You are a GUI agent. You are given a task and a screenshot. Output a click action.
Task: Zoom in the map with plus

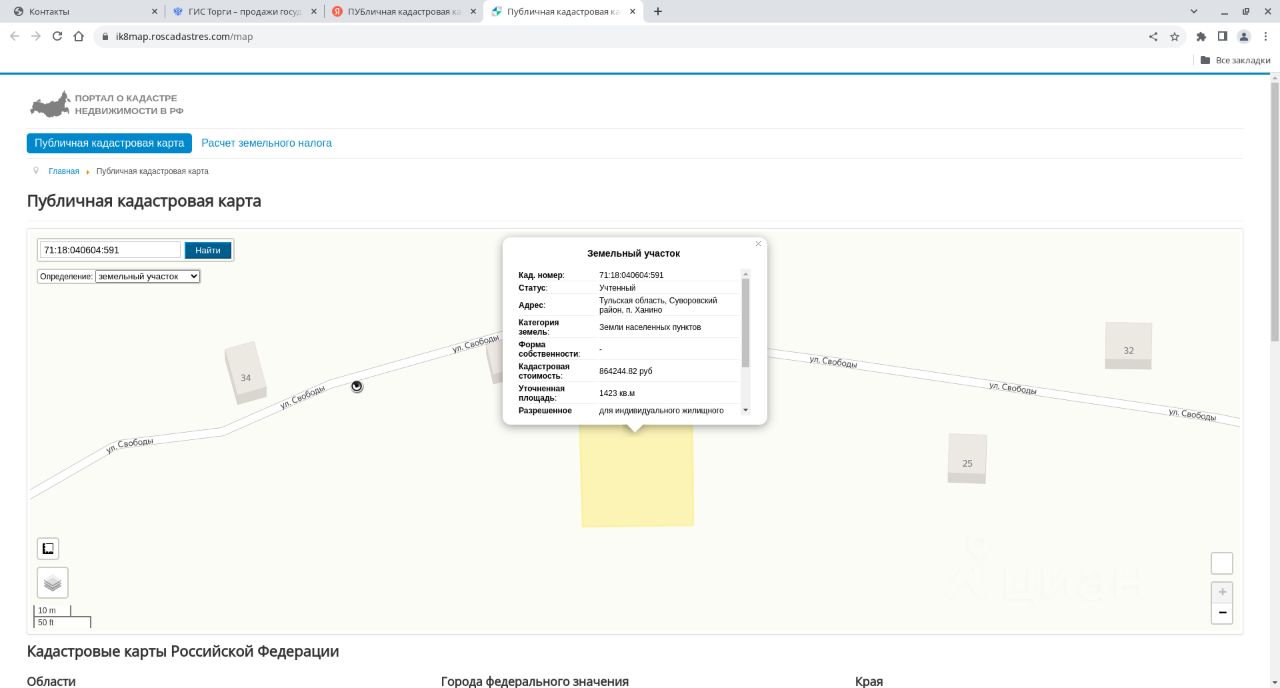1222,592
